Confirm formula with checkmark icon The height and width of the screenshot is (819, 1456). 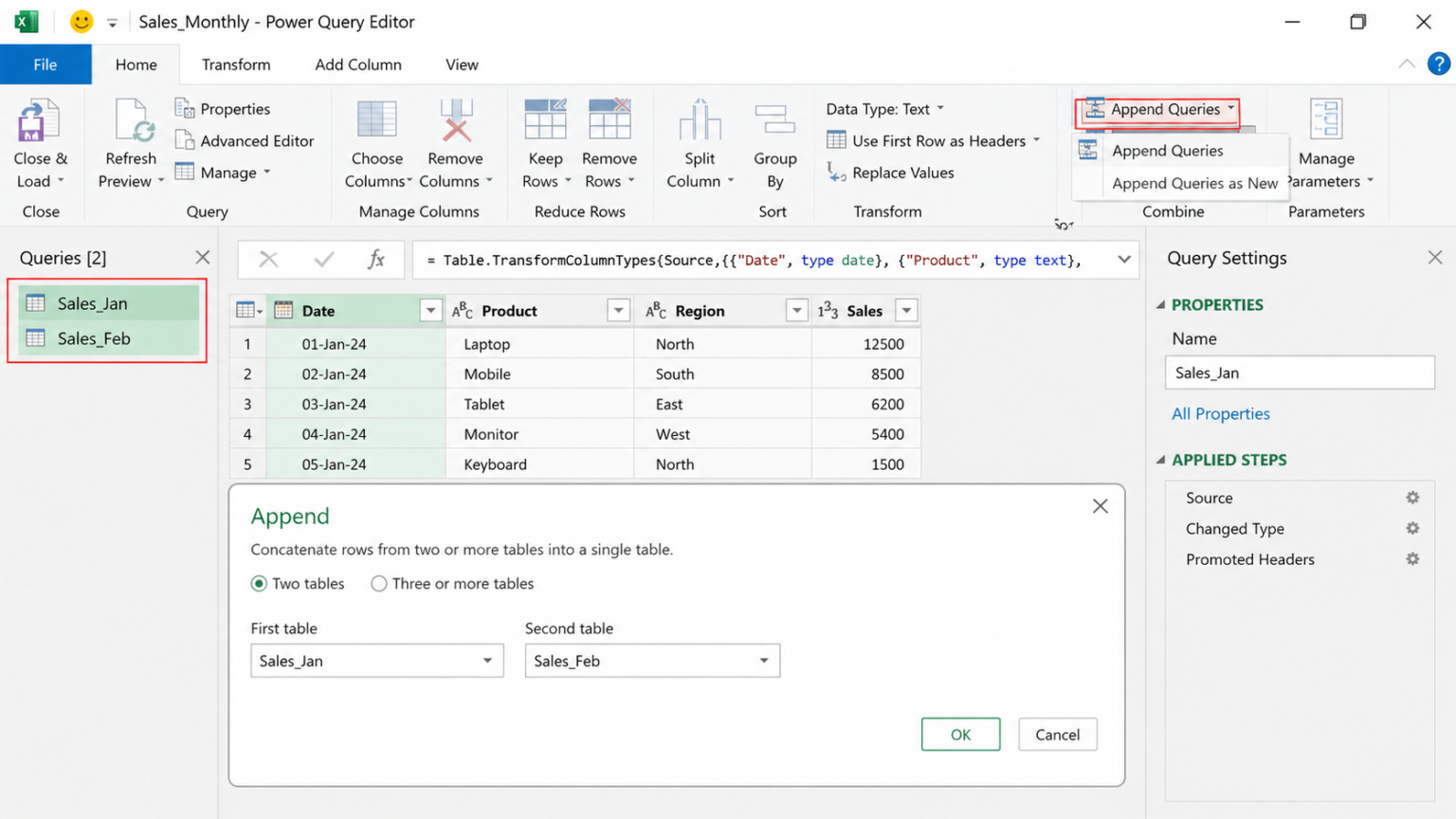[x=324, y=260]
